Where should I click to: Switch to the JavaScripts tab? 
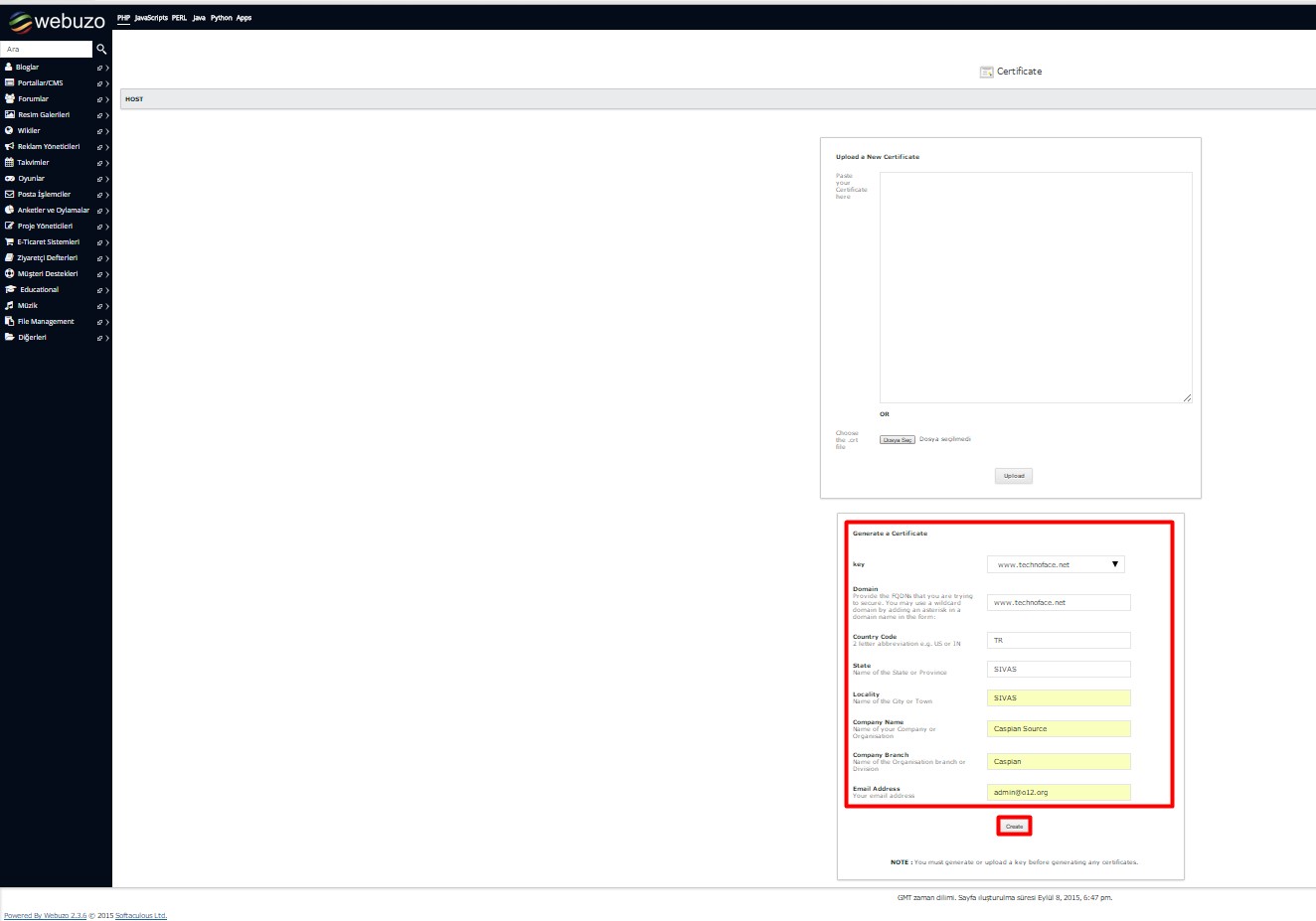tap(151, 18)
